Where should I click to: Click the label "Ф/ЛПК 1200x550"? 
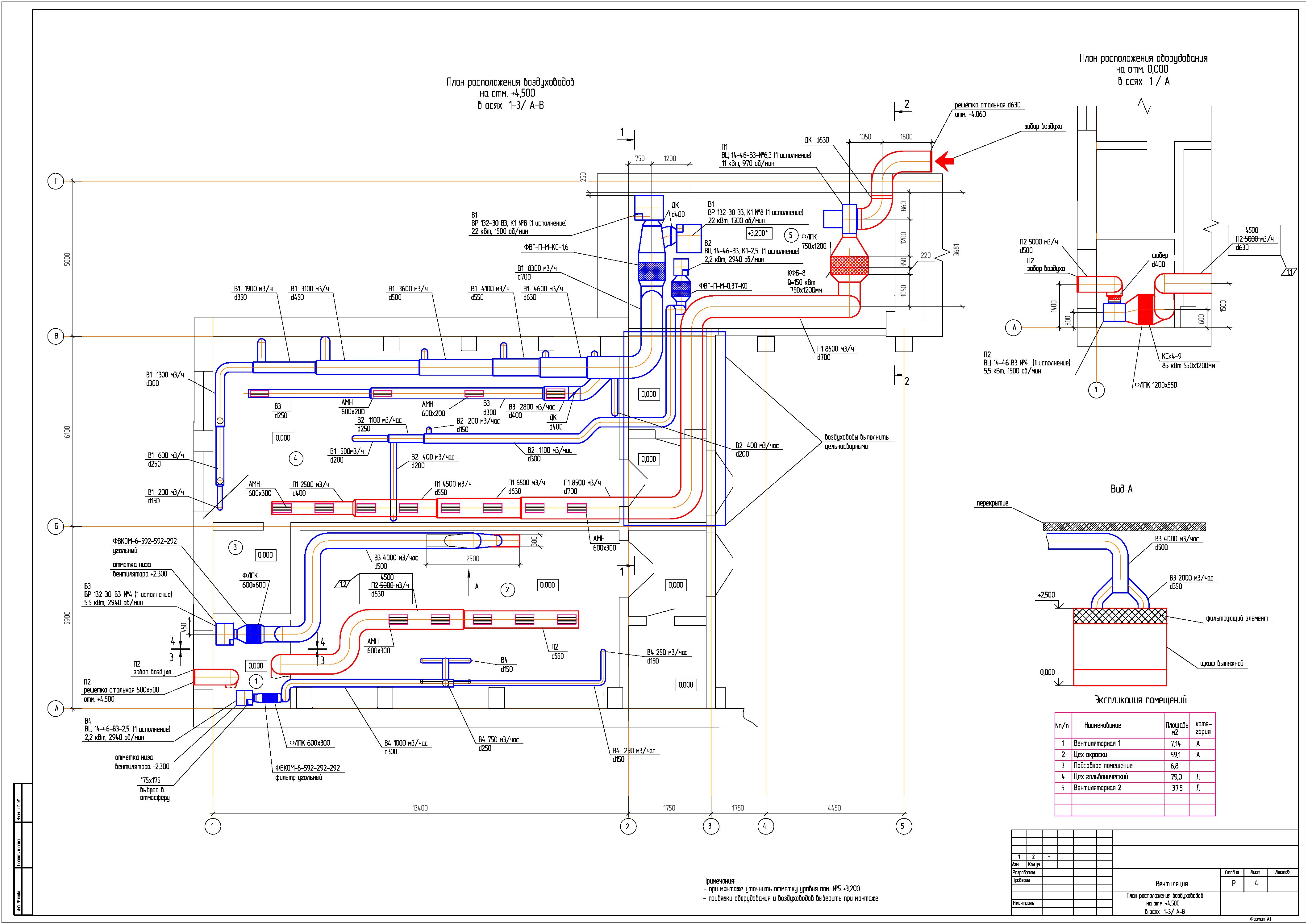(x=1156, y=385)
